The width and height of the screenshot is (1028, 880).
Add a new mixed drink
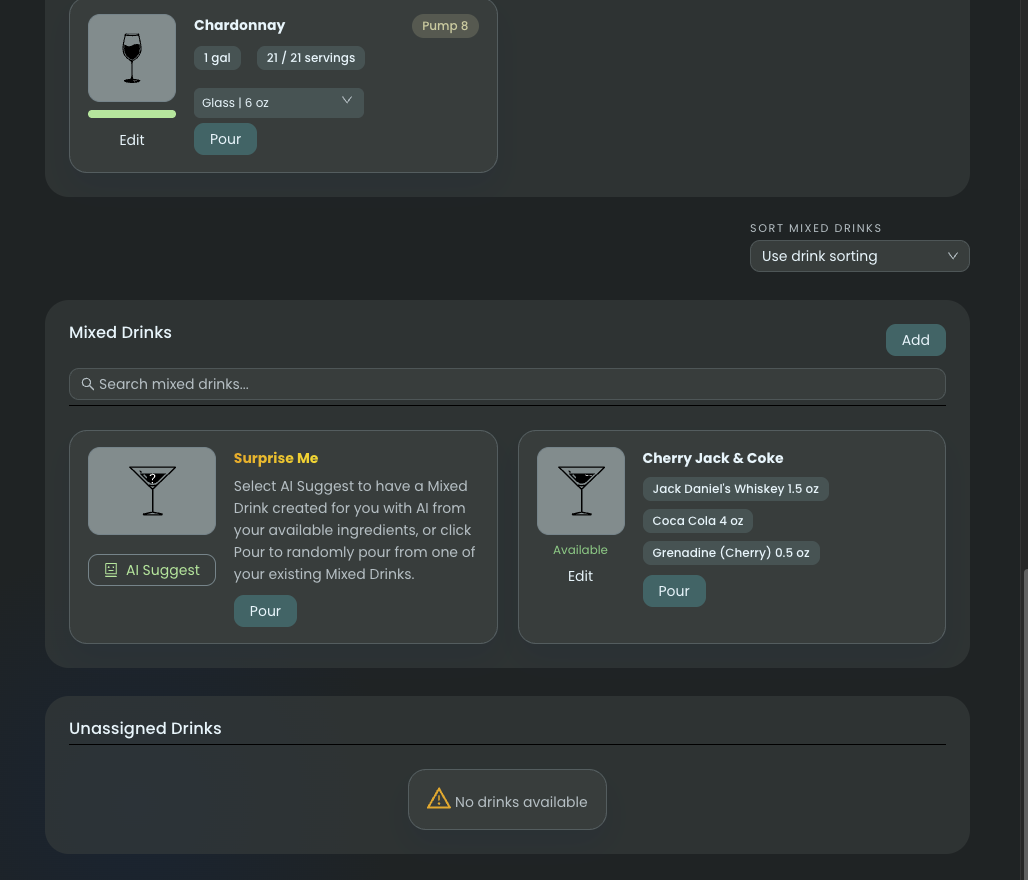915,340
